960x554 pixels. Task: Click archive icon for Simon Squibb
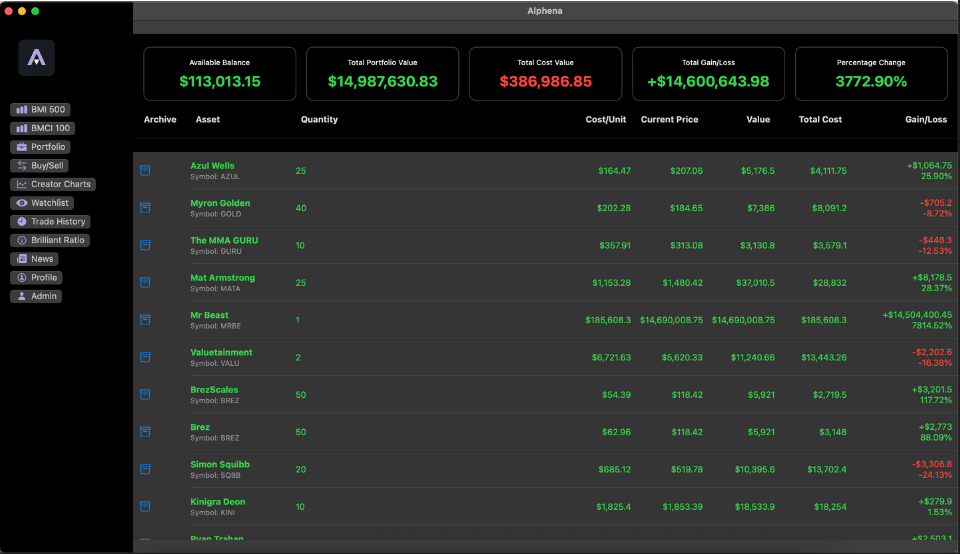coord(145,469)
